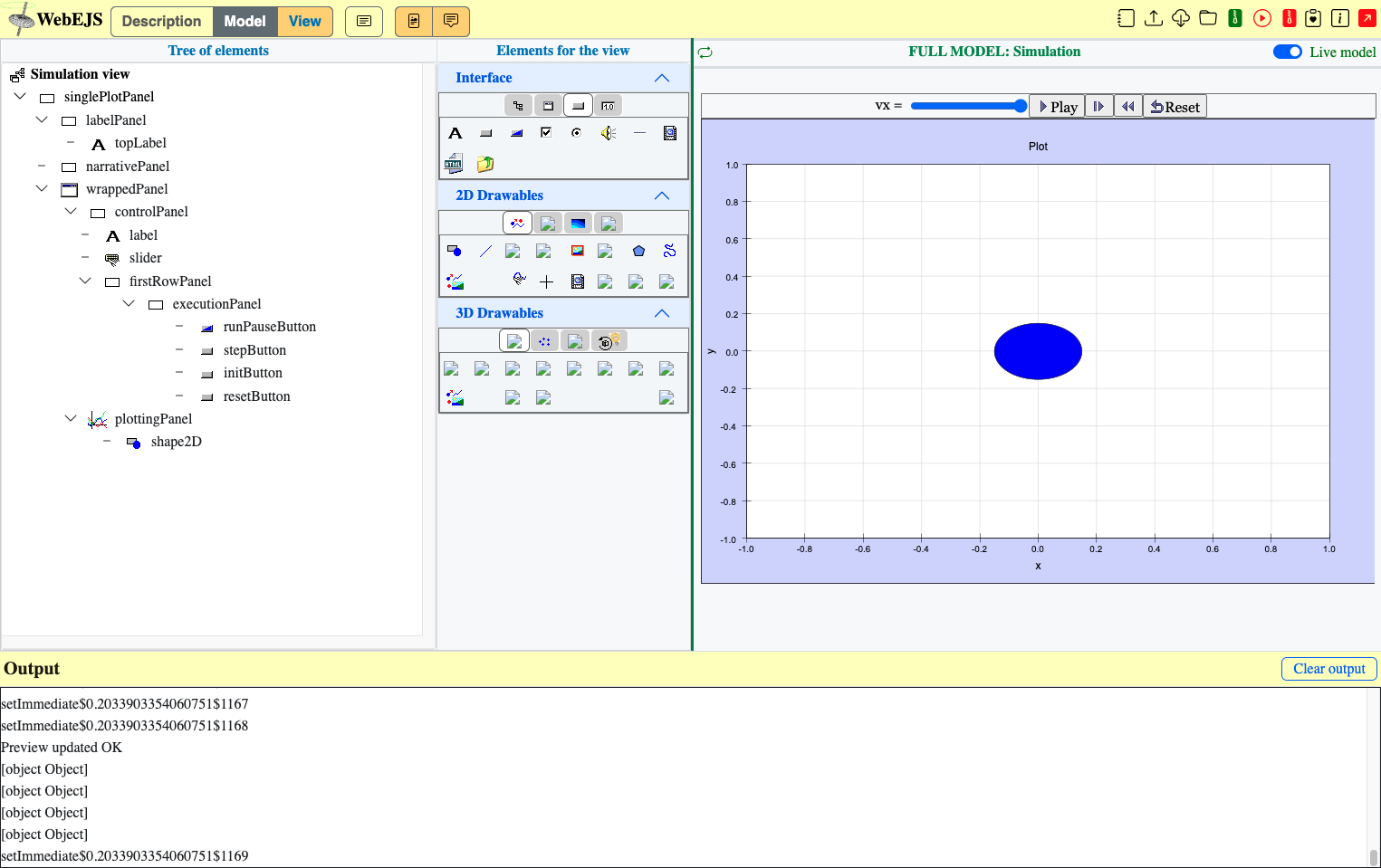The width and height of the screenshot is (1381, 868).
Task: Adjust the vx slider
Action: coord(969,106)
